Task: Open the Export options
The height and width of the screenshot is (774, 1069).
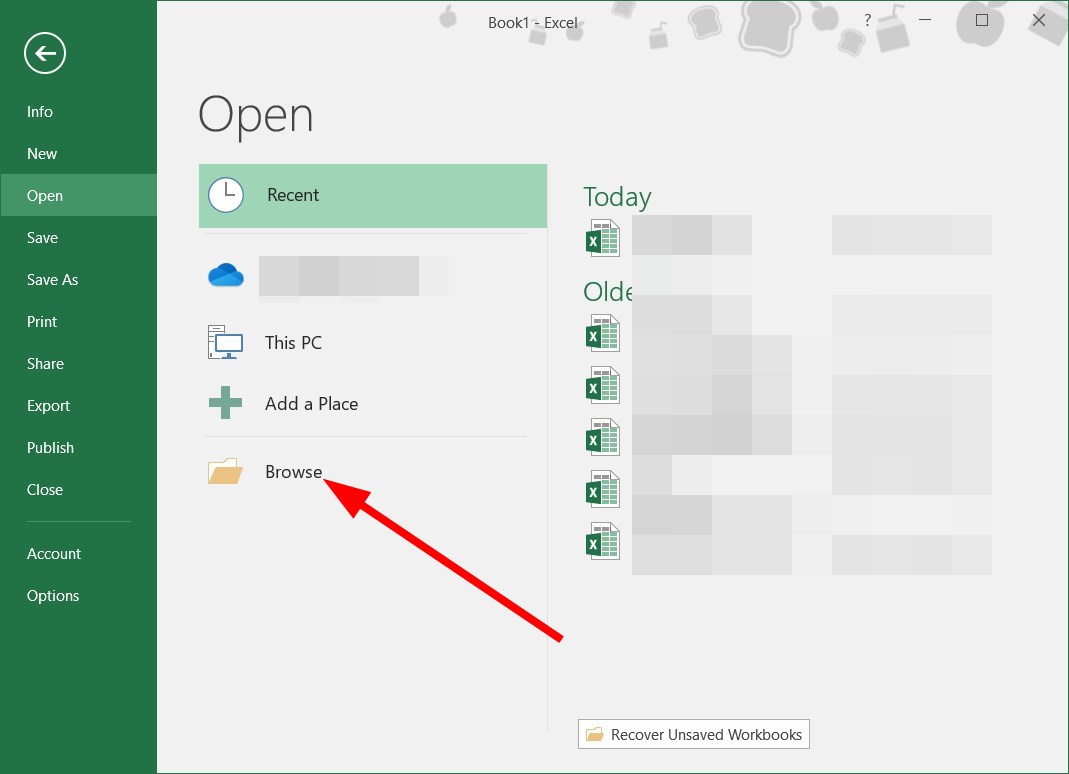Action: 48,406
